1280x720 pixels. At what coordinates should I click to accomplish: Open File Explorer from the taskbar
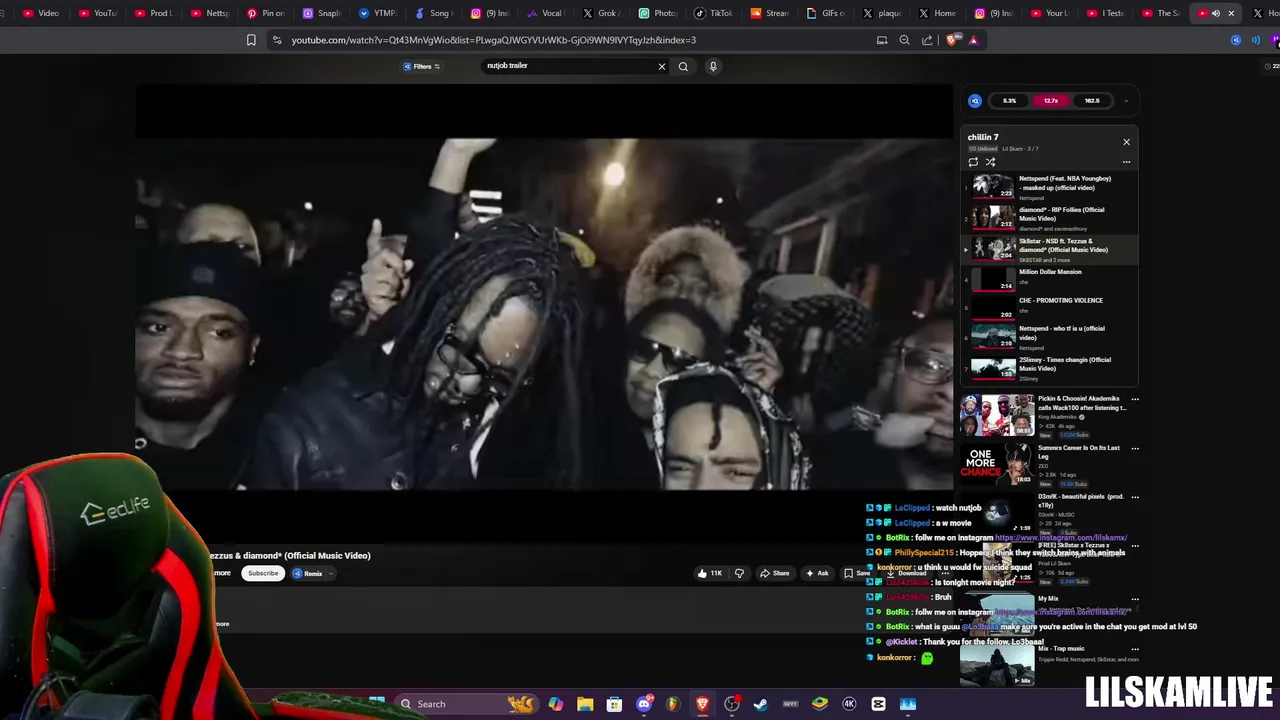(x=585, y=704)
